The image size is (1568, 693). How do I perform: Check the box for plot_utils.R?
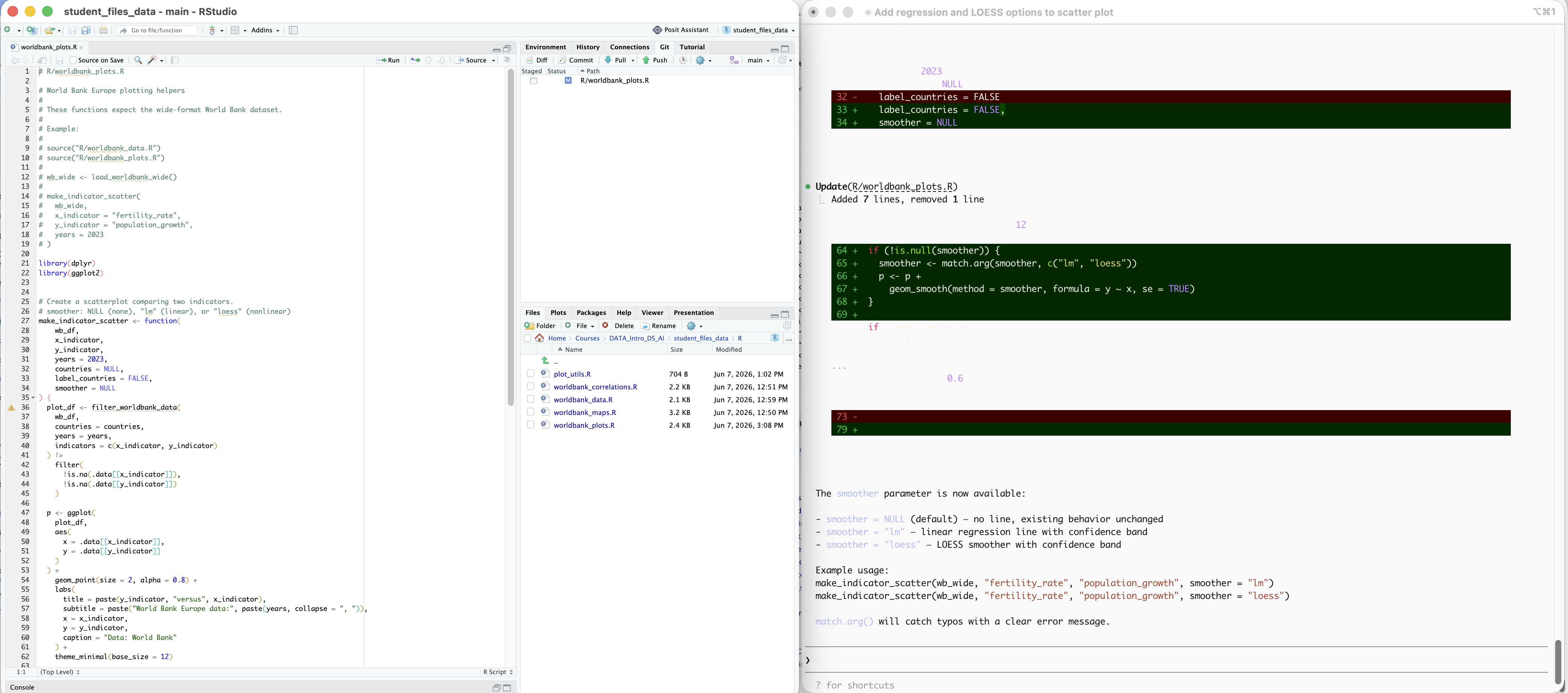pos(530,373)
